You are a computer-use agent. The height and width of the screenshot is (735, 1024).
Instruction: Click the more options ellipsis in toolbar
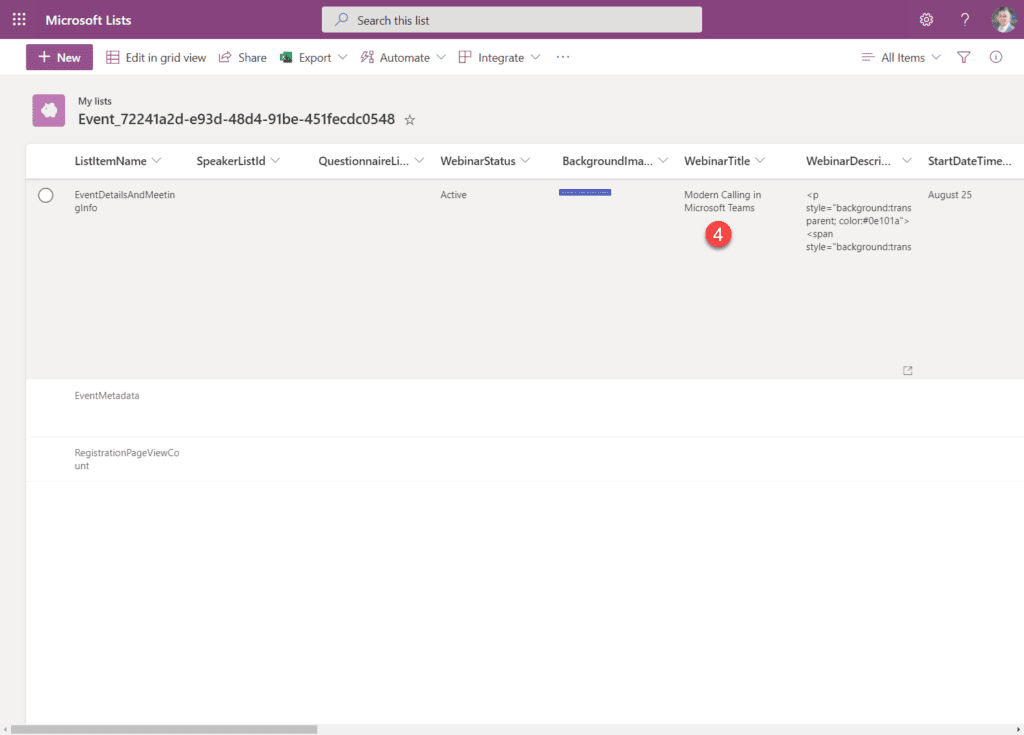click(x=562, y=57)
